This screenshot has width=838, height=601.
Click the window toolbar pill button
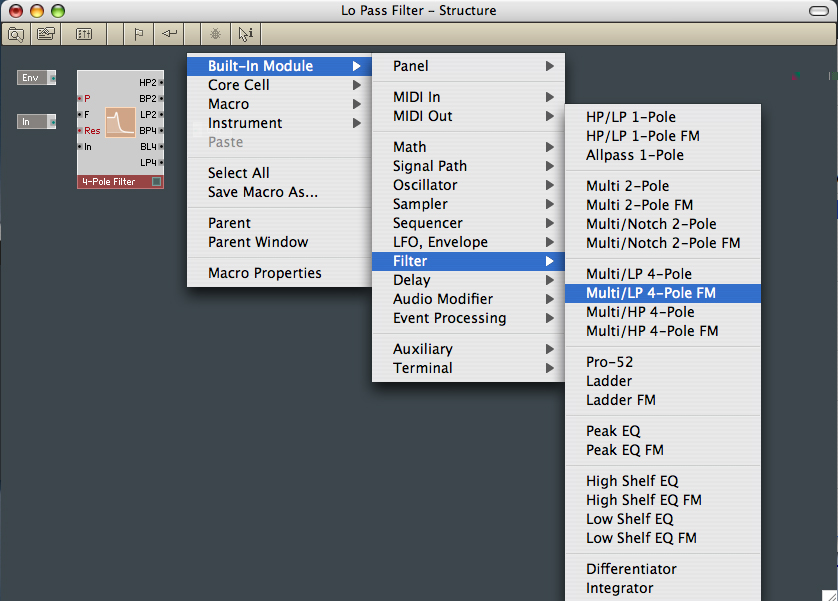coord(819,11)
